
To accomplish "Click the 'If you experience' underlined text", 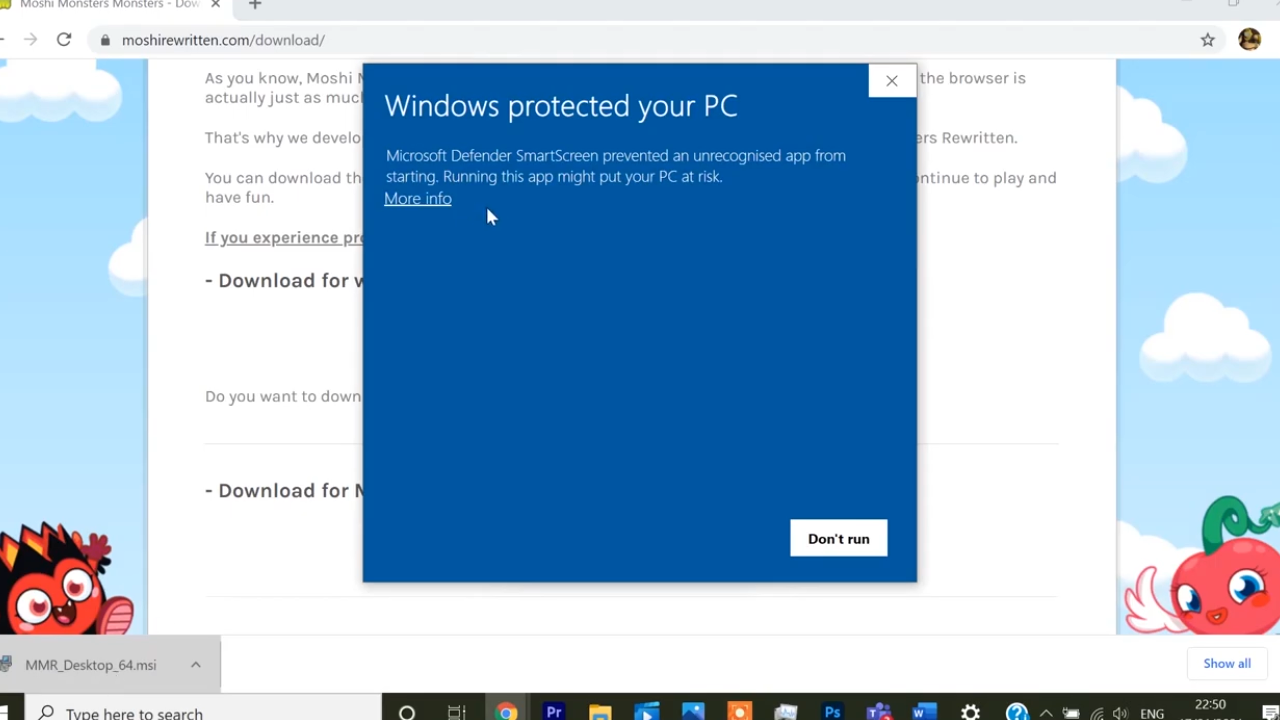I will (x=283, y=237).
